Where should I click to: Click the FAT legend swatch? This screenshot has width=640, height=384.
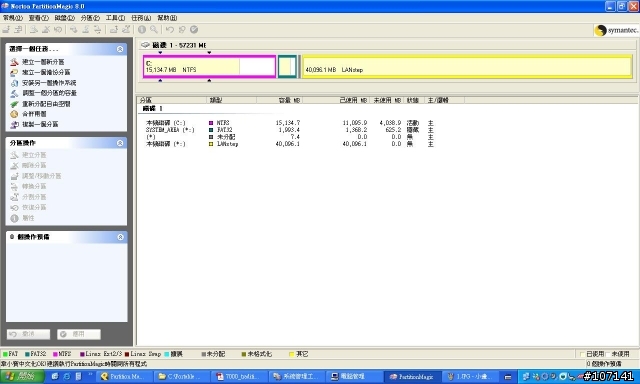(5, 354)
